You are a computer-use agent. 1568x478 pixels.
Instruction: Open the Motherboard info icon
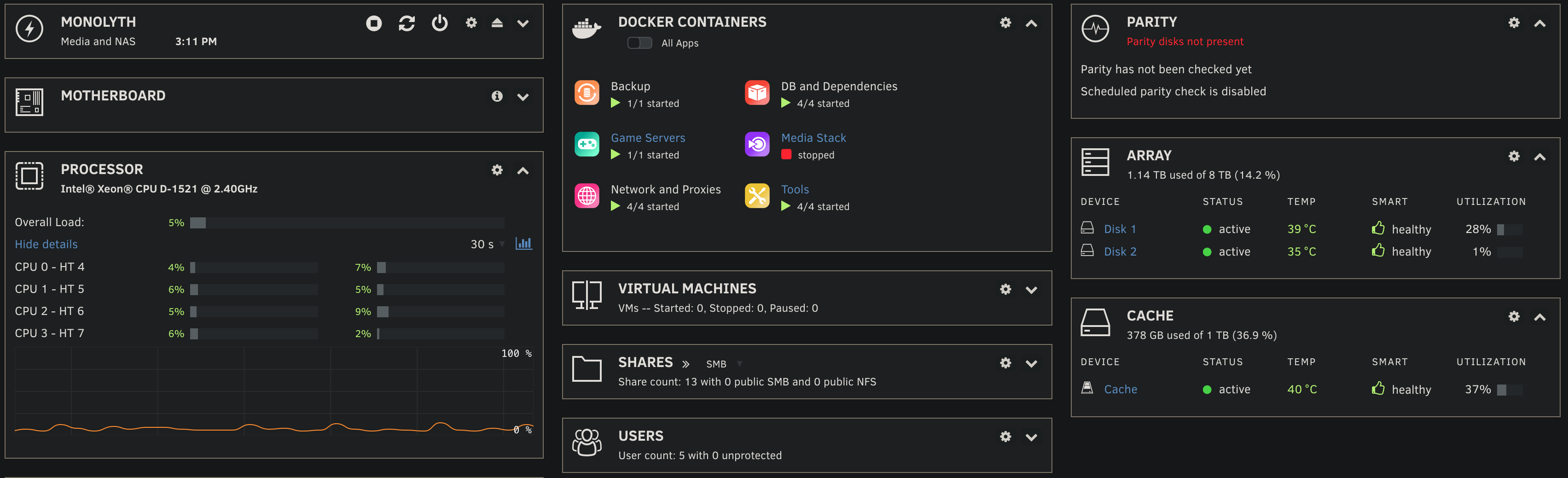click(497, 96)
